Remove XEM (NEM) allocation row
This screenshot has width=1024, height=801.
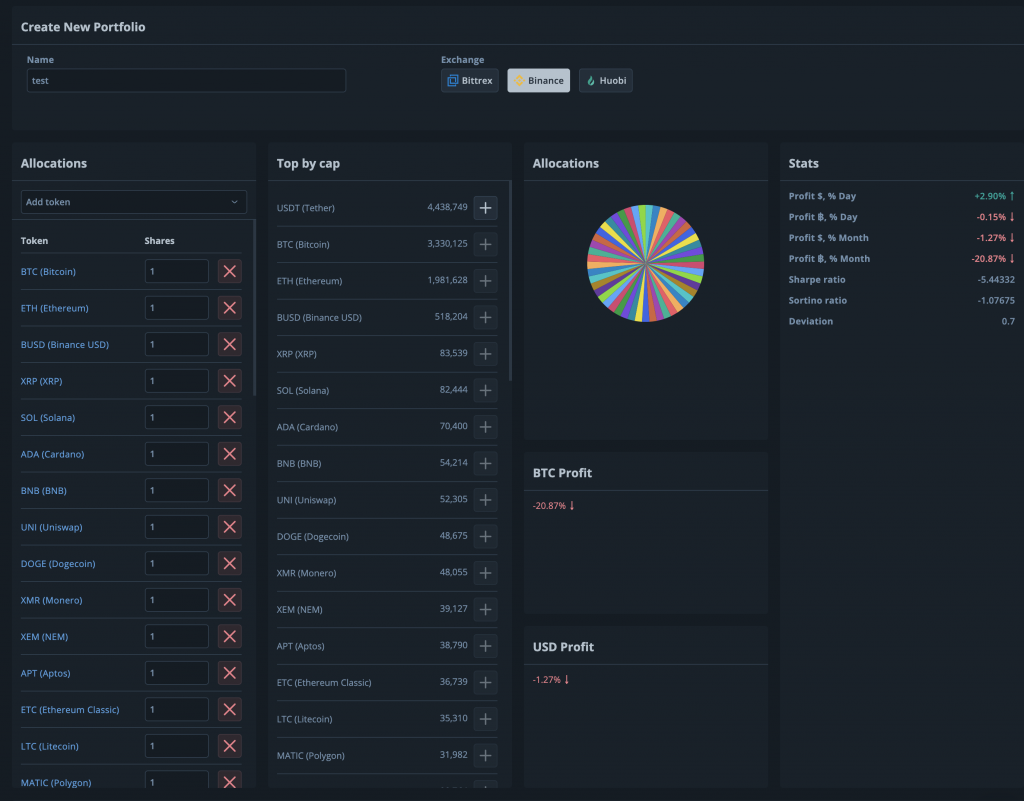[x=229, y=636]
